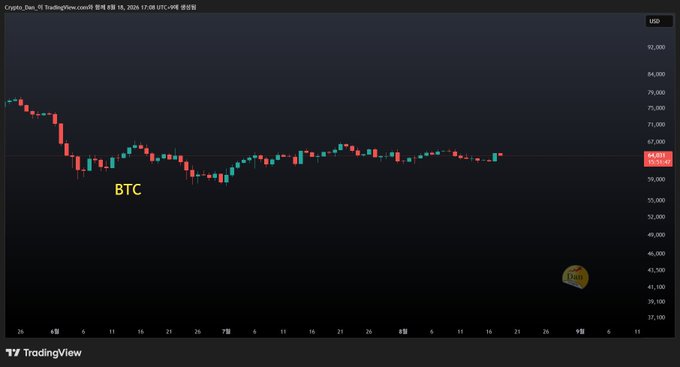The height and width of the screenshot is (367, 680).
Task: Click the 59,000 price axis label
Action: (656, 179)
